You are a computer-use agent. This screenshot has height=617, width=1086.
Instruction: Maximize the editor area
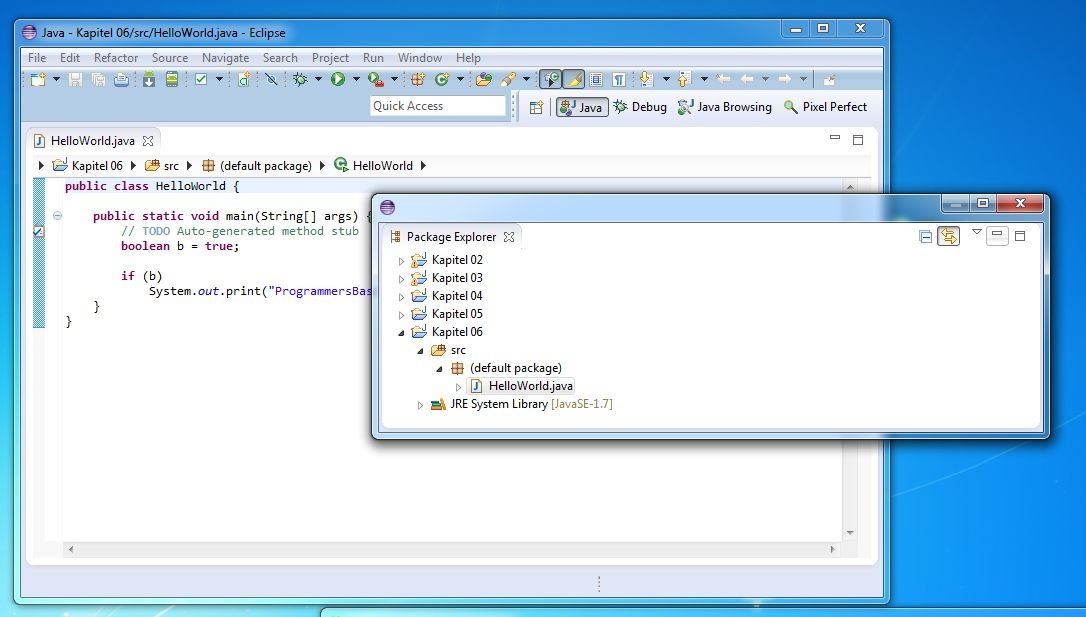tap(857, 140)
